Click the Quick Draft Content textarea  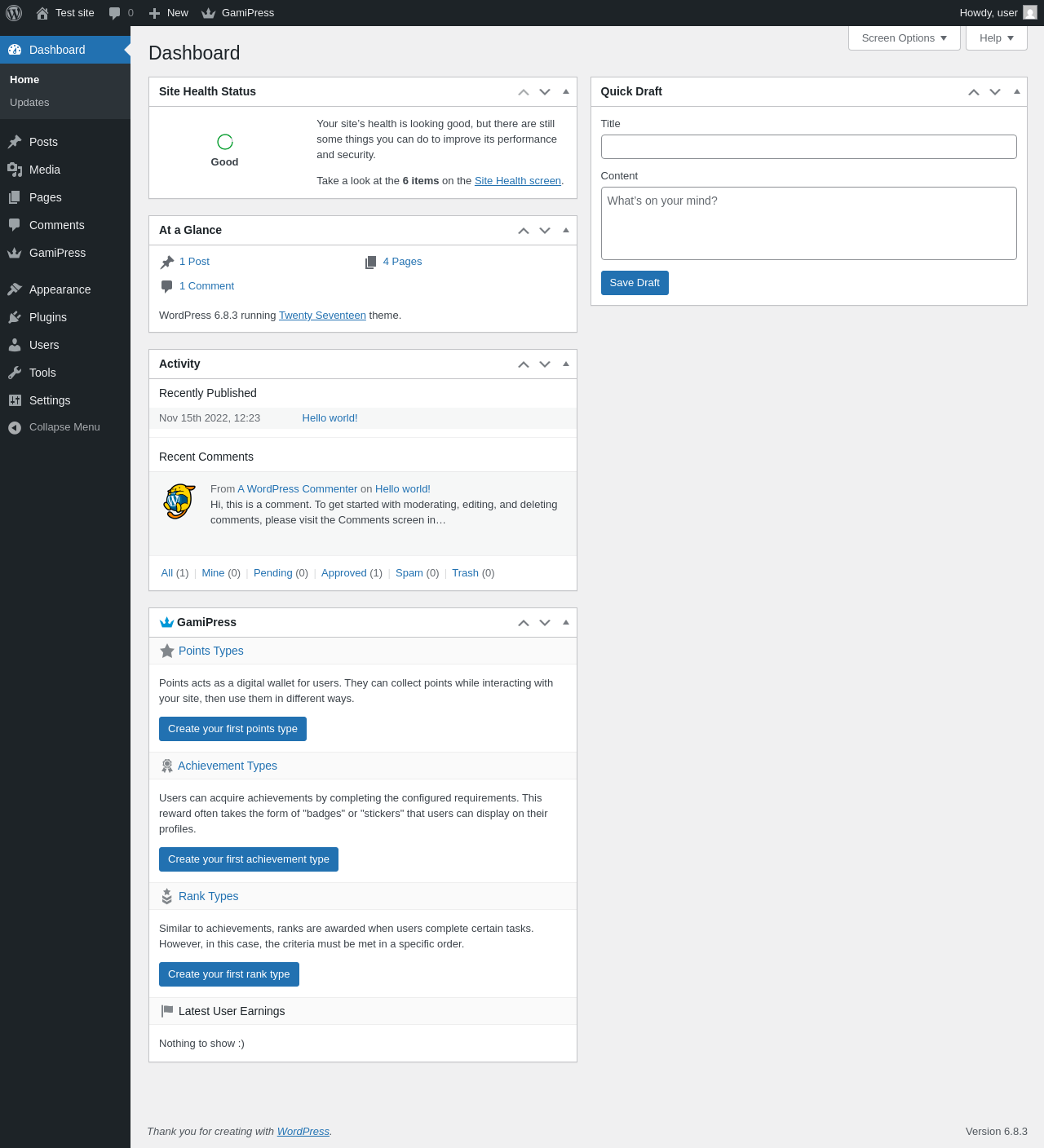tap(809, 223)
